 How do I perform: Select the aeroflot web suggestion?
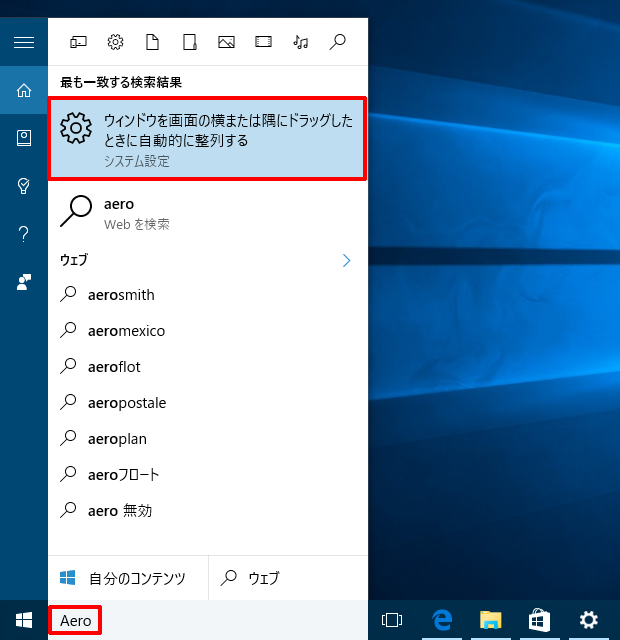(207, 367)
